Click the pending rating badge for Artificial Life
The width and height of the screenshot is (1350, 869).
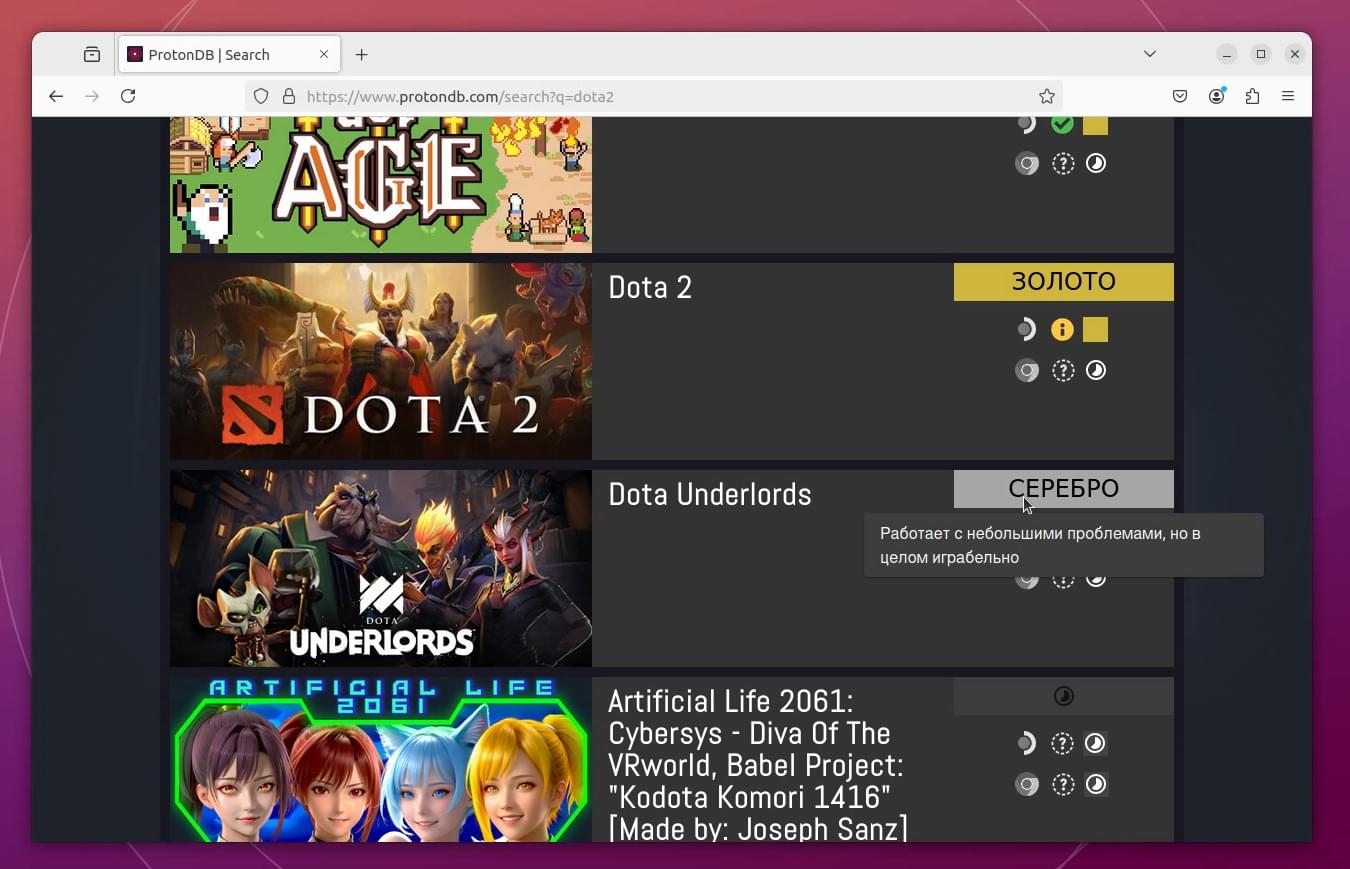pos(1064,696)
